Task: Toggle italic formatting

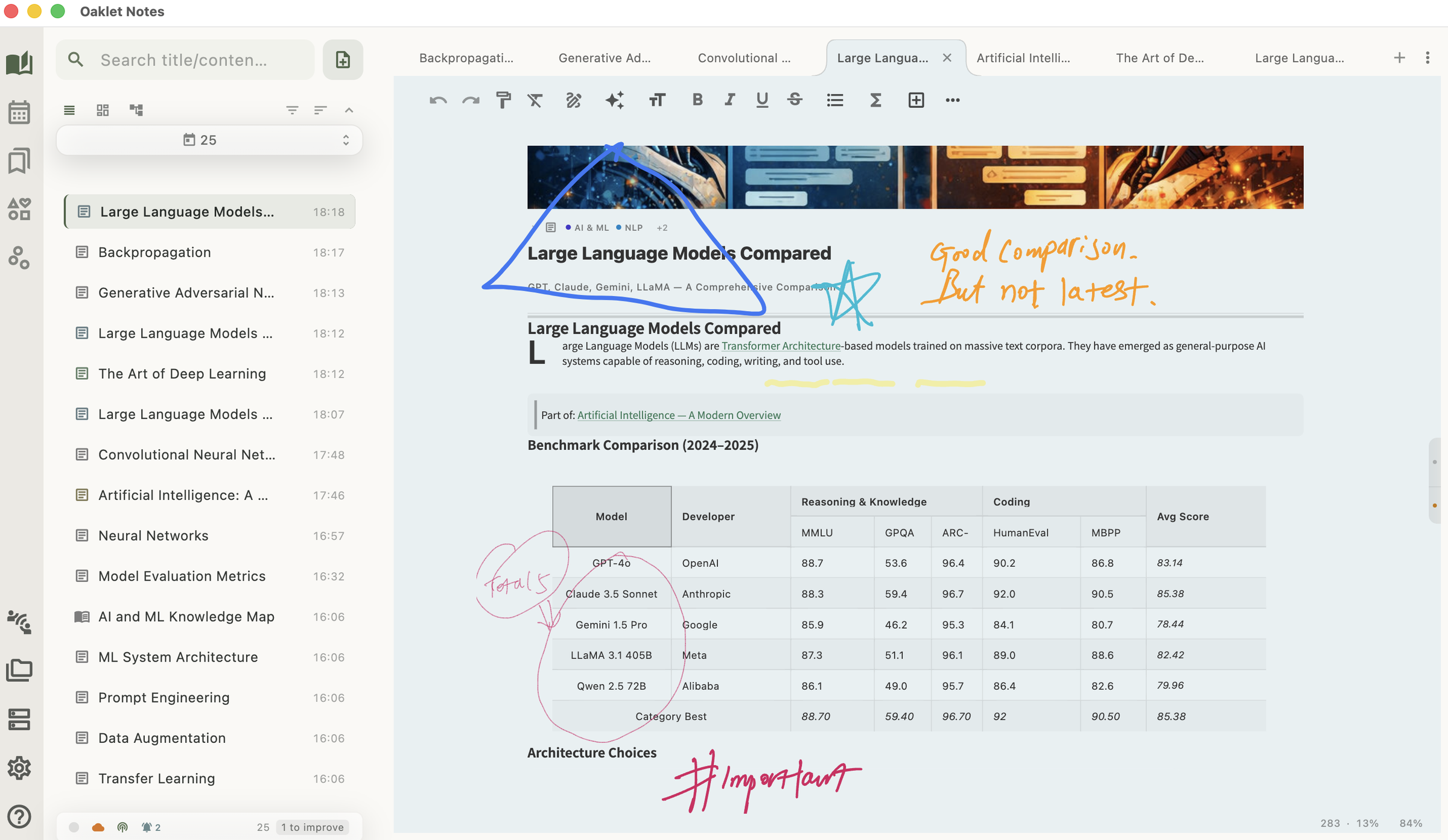Action: [x=730, y=100]
